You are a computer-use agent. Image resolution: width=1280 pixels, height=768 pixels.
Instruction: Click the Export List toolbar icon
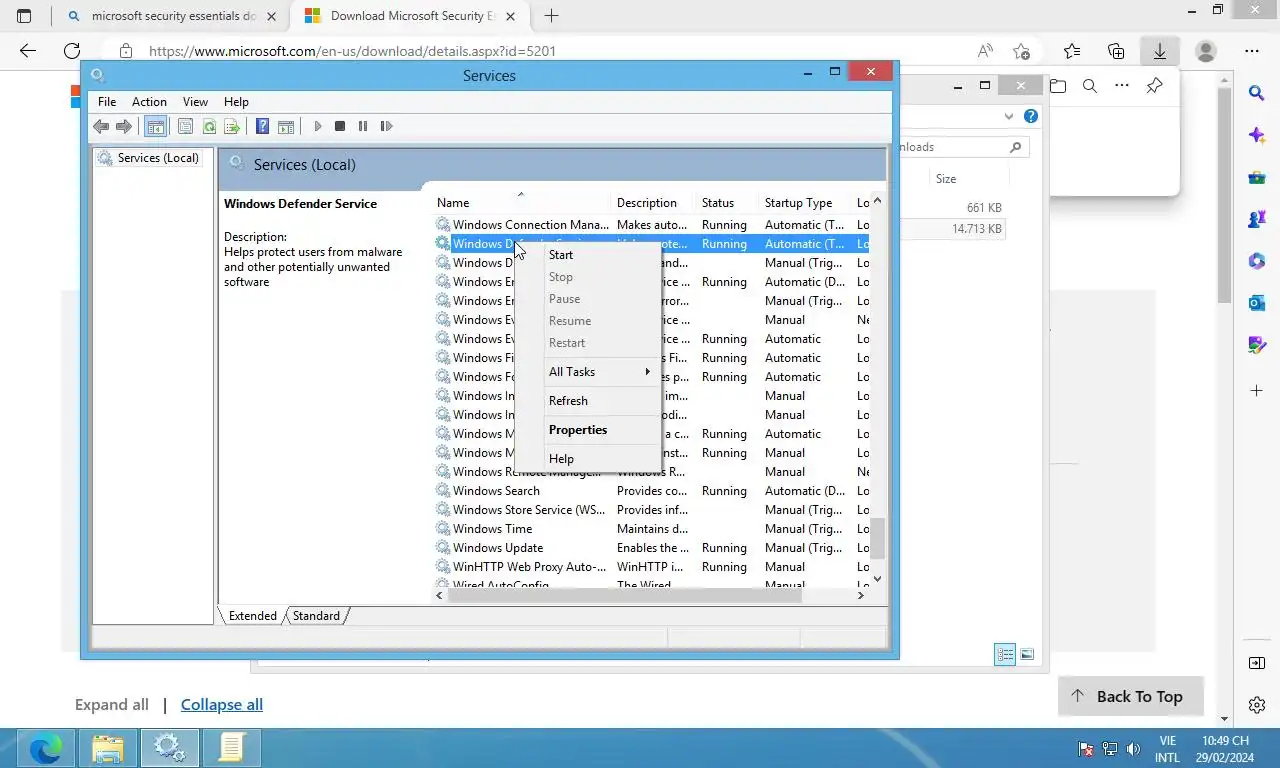click(232, 126)
